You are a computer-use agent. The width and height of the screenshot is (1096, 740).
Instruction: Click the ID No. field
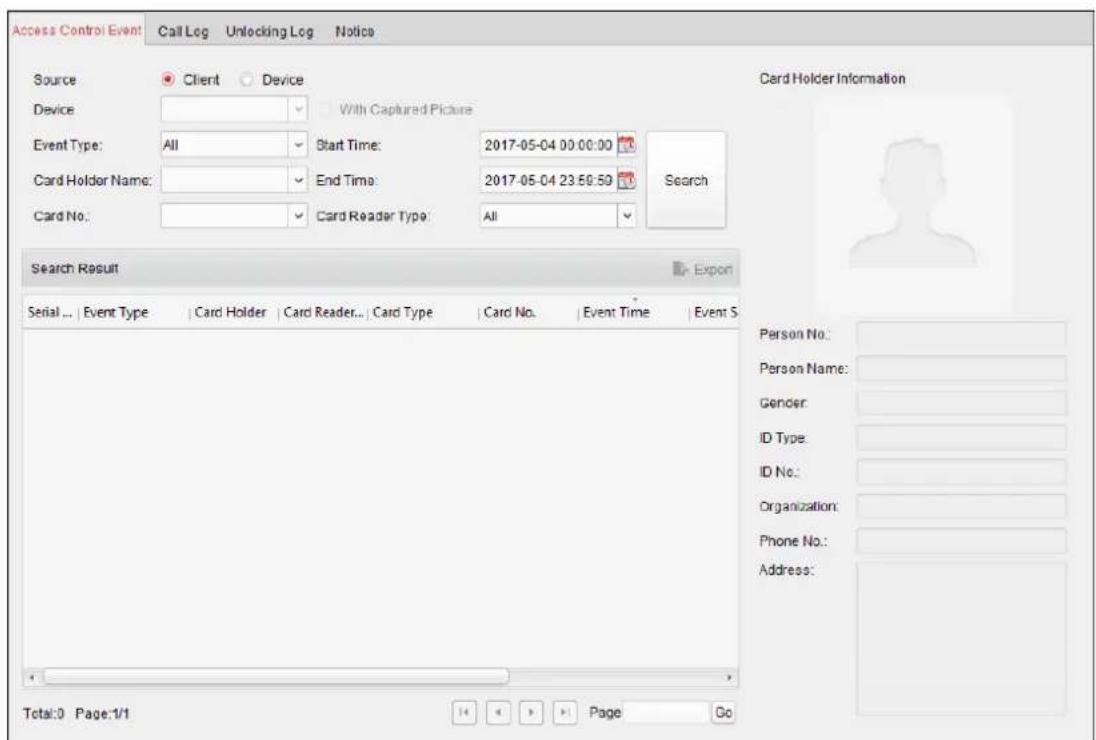[961, 472]
